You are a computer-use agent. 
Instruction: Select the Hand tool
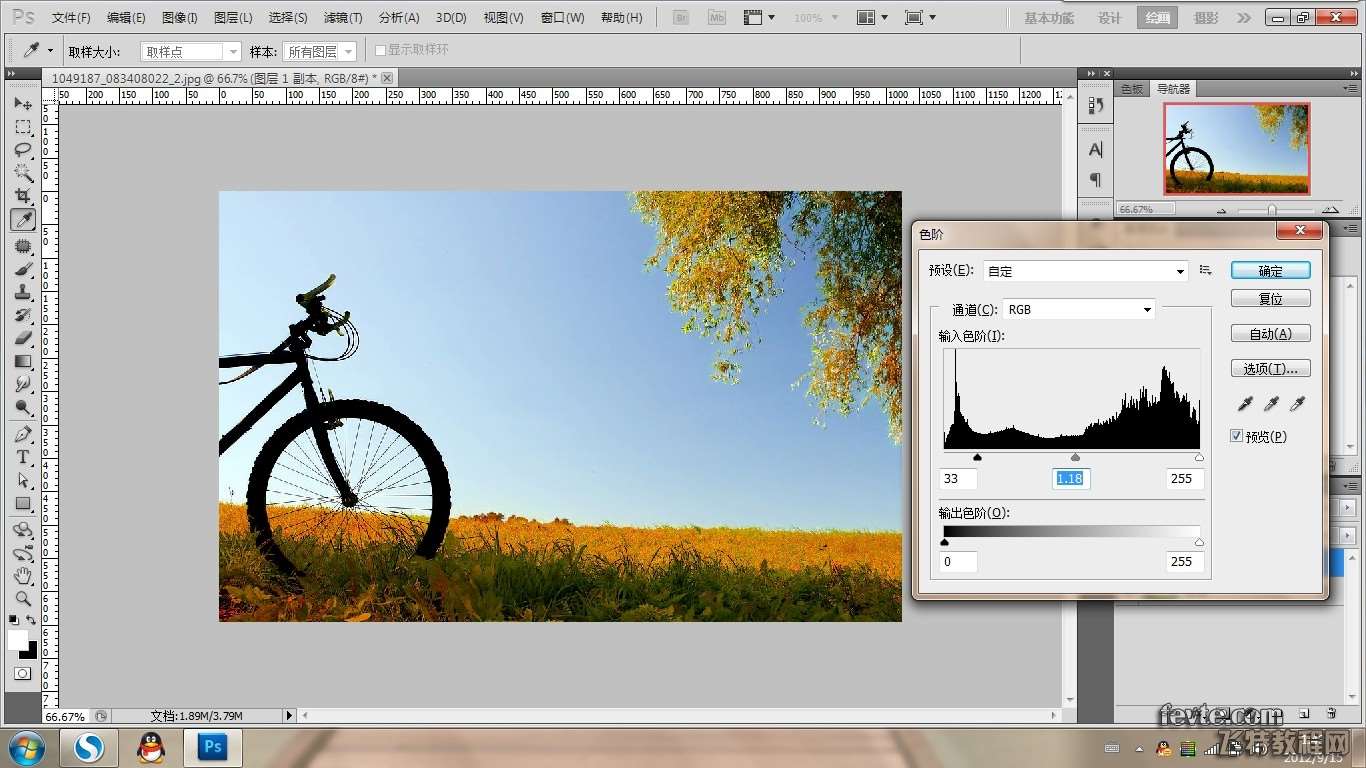click(x=23, y=576)
